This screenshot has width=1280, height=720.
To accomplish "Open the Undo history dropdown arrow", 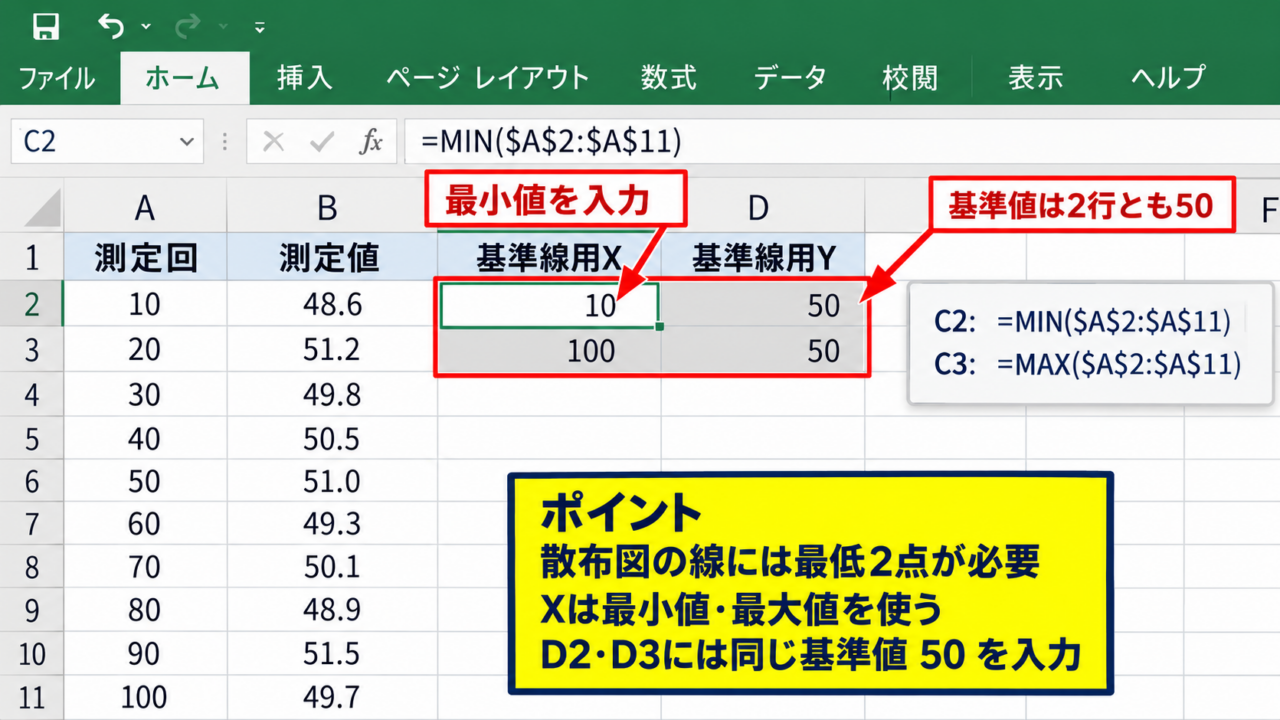I will (x=146, y=27).
